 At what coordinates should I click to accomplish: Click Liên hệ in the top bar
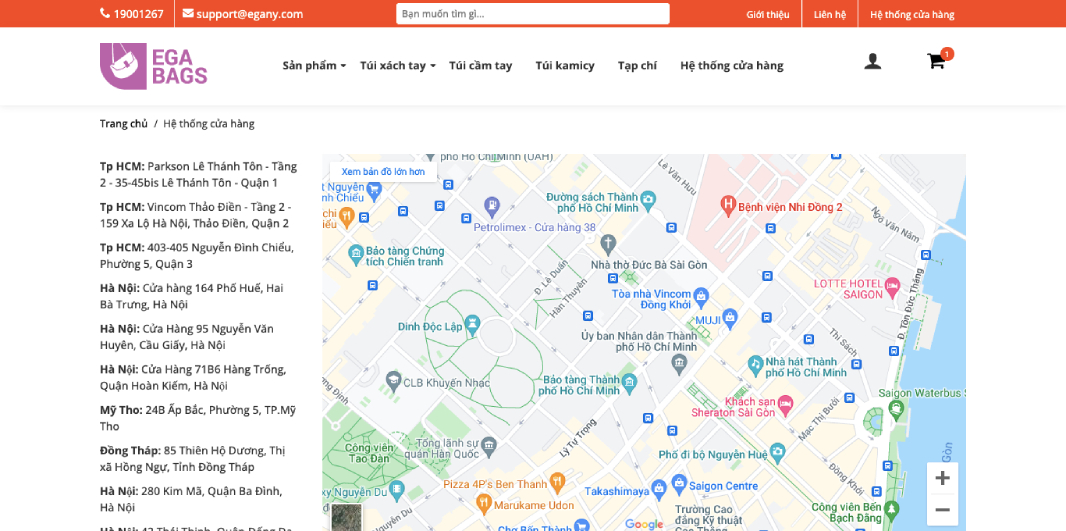[829, 14]
